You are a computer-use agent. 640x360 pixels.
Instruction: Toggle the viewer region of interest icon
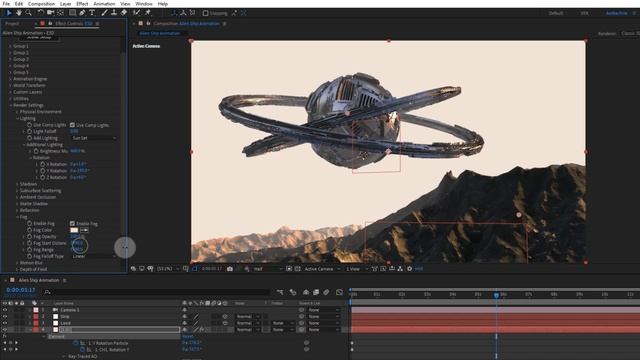click(289, 269)
